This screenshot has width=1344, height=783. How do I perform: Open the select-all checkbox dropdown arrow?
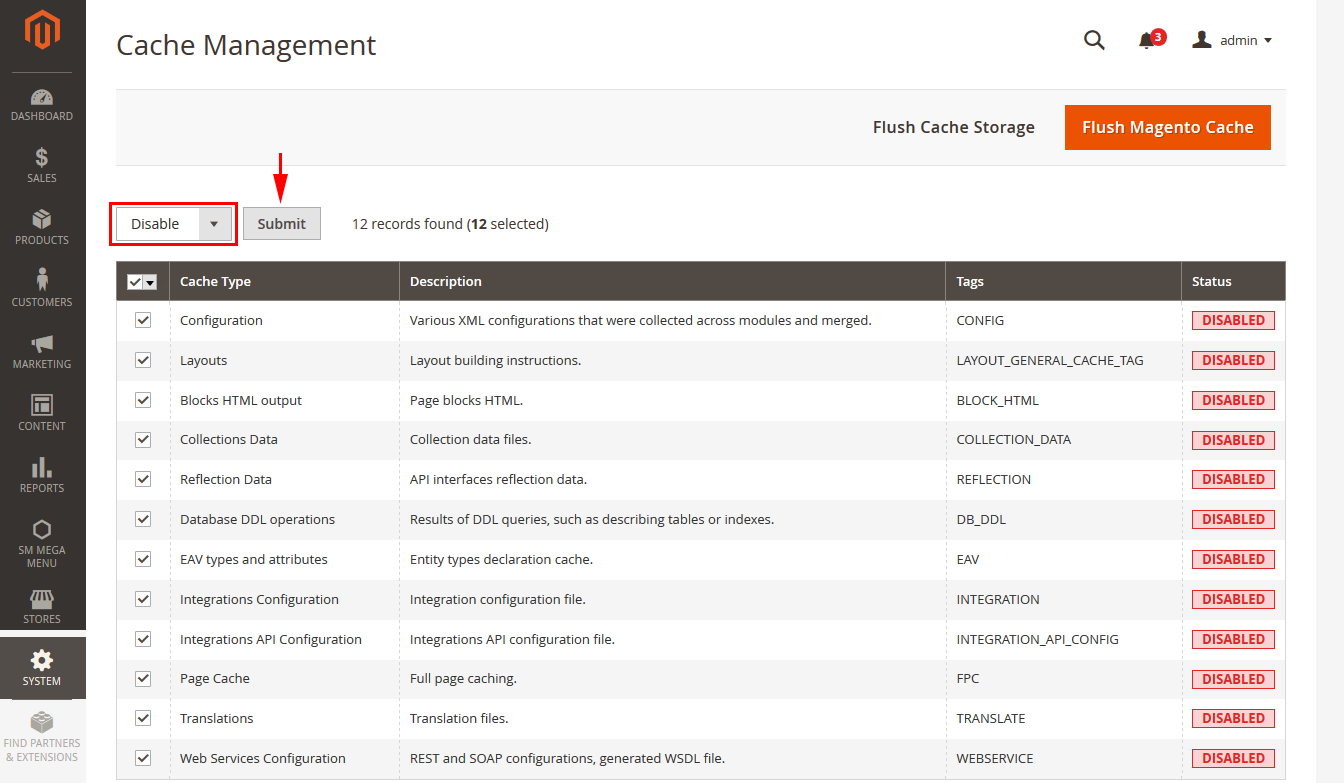(151, 283)
